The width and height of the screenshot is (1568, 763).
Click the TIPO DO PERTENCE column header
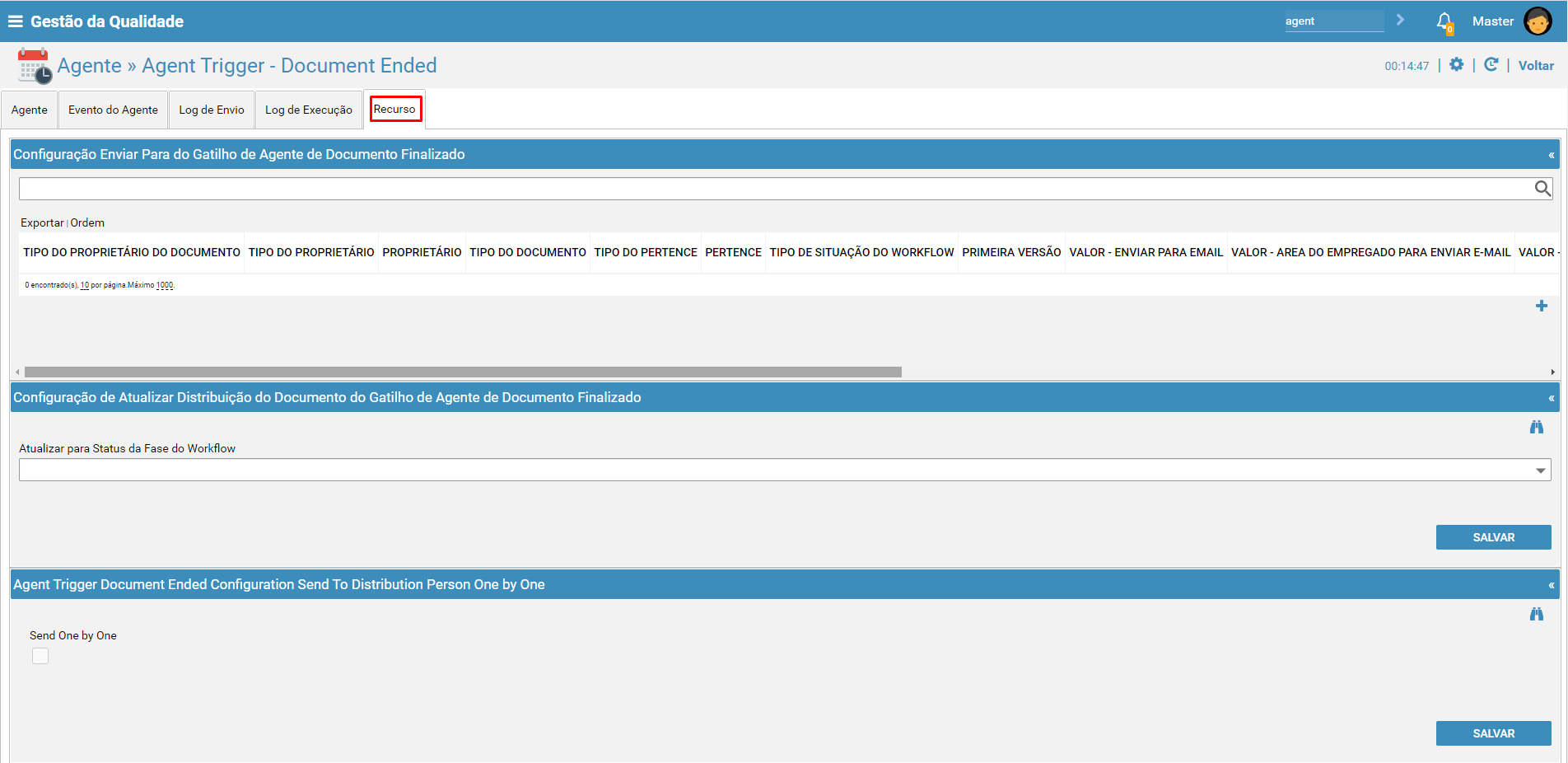click(x=646, y=252)
